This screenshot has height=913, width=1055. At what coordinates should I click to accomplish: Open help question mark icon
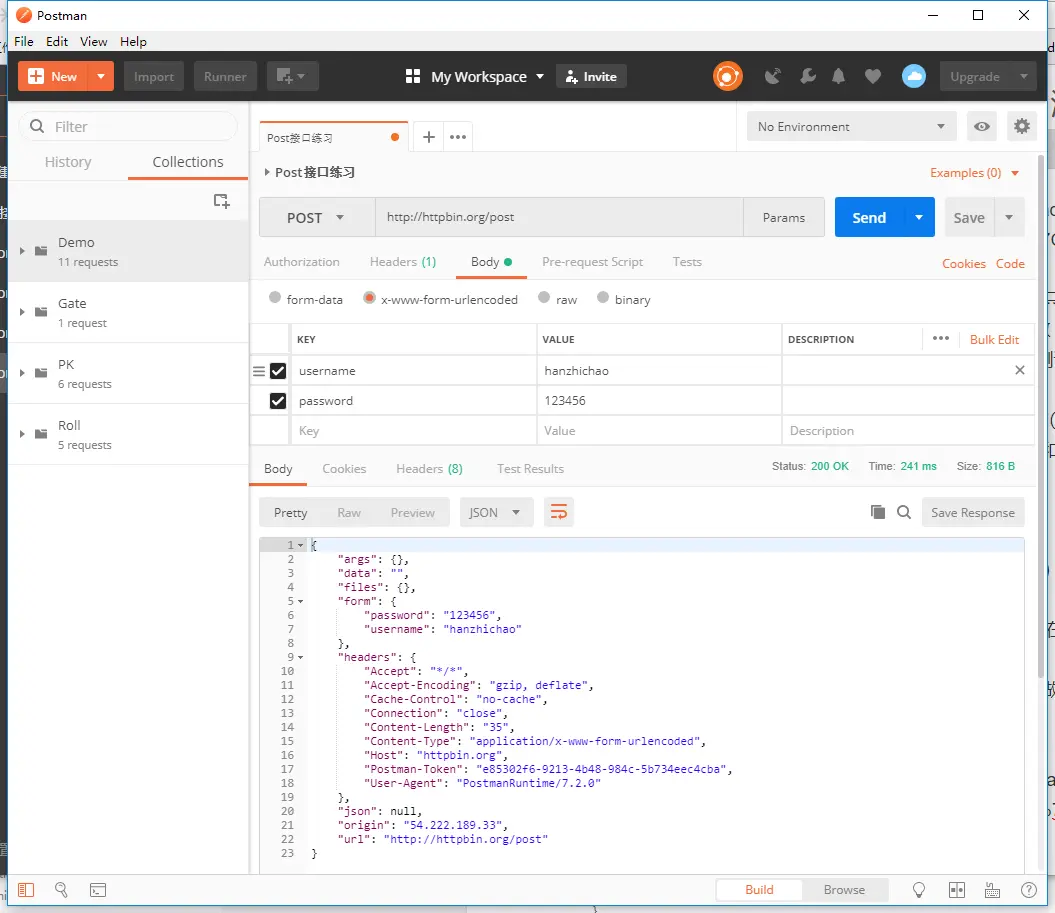[x=1029, y=890]
